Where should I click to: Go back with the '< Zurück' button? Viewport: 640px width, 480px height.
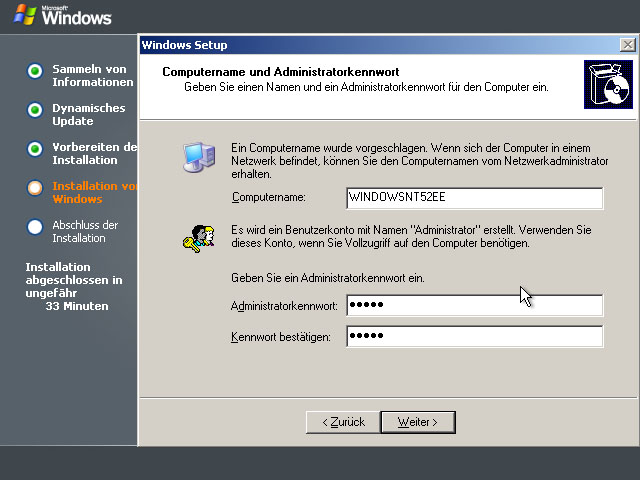click(342, 422)
